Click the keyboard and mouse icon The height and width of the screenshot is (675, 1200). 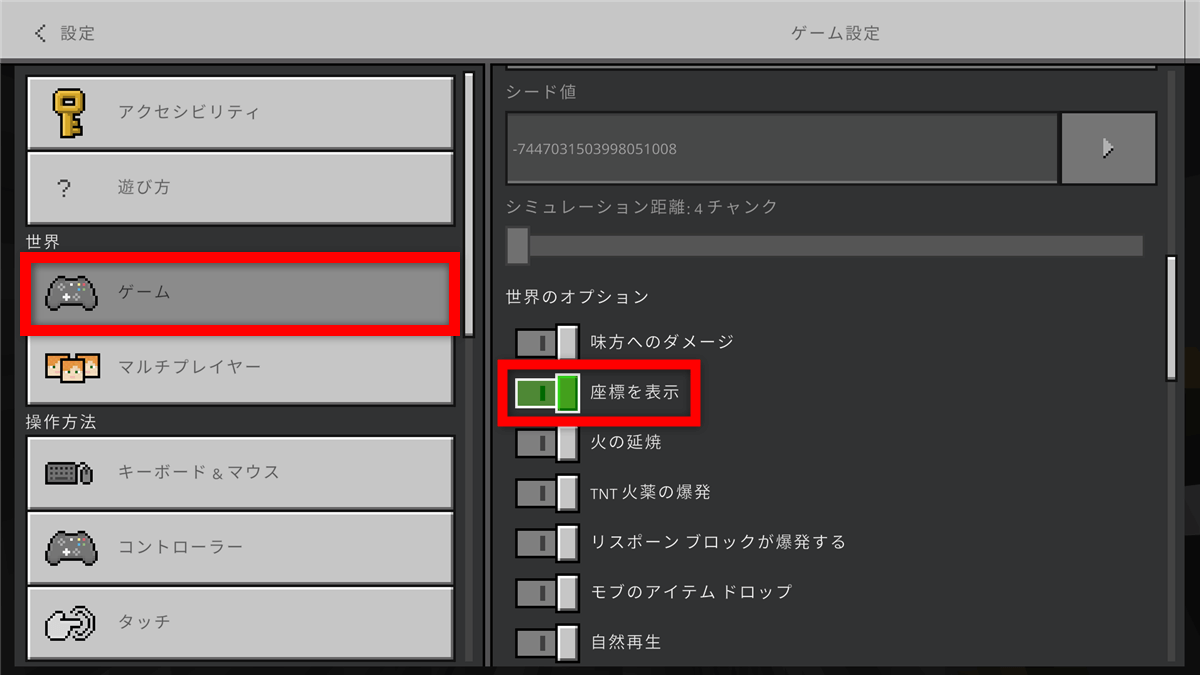[x=70, y=472]
